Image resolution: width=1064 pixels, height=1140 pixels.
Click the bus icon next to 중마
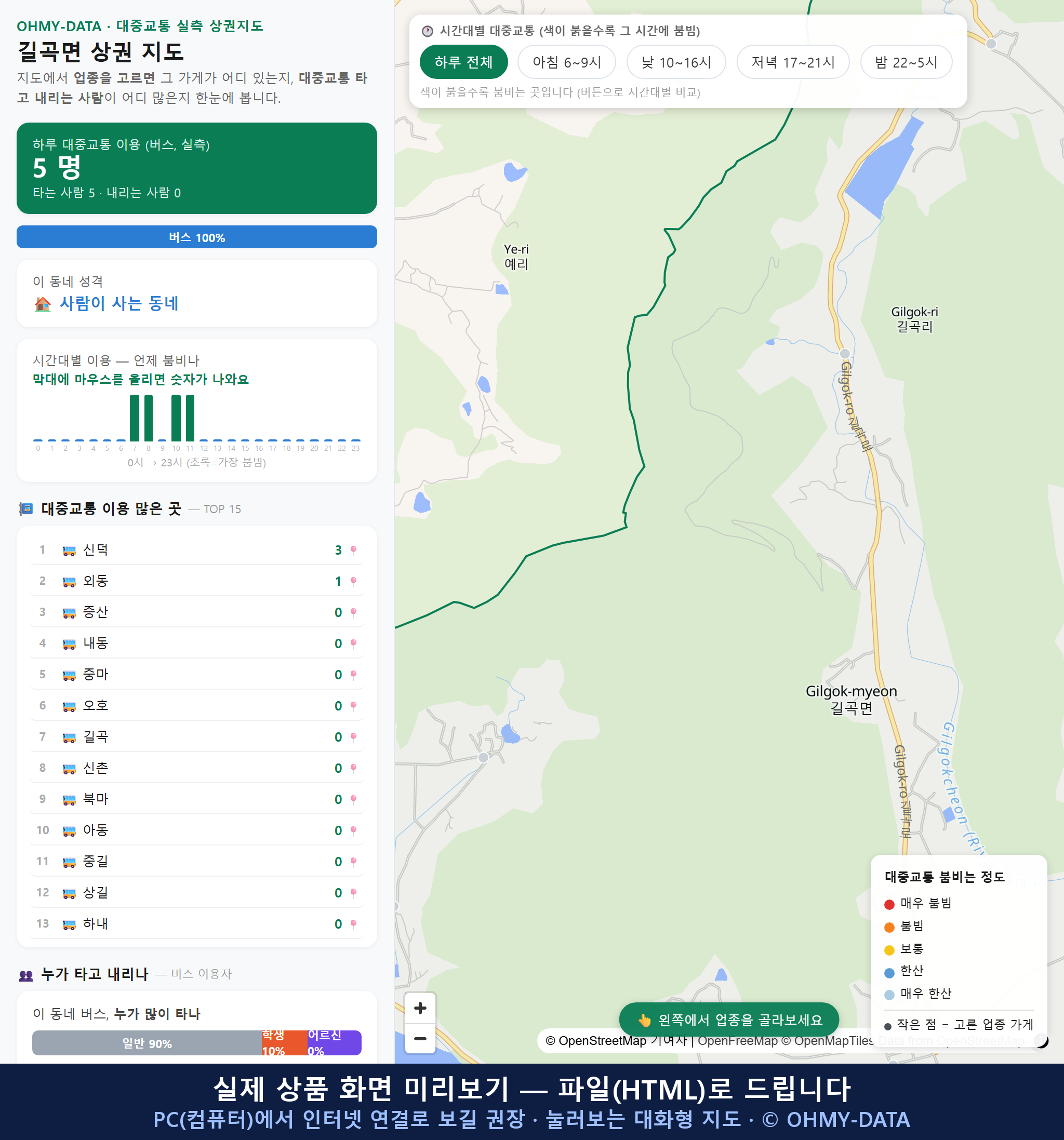tap(69, 675)
